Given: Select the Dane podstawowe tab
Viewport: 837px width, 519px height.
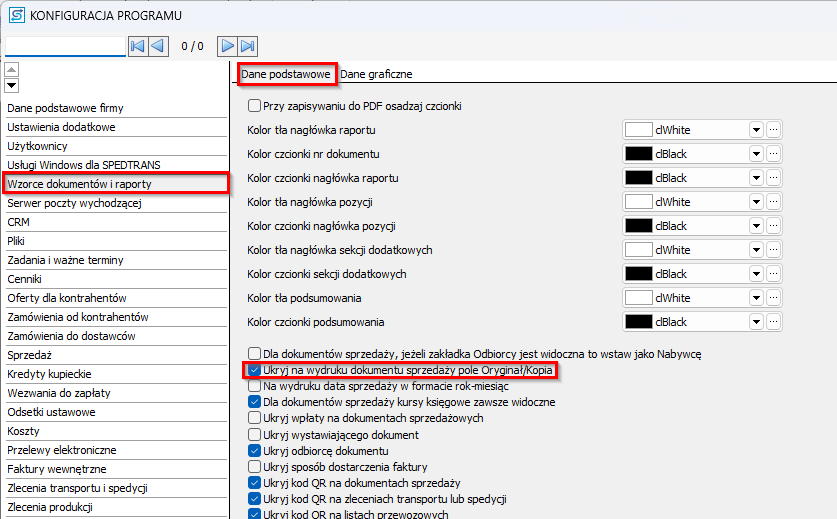Looking at the screenshot, I should pos(286,74).
